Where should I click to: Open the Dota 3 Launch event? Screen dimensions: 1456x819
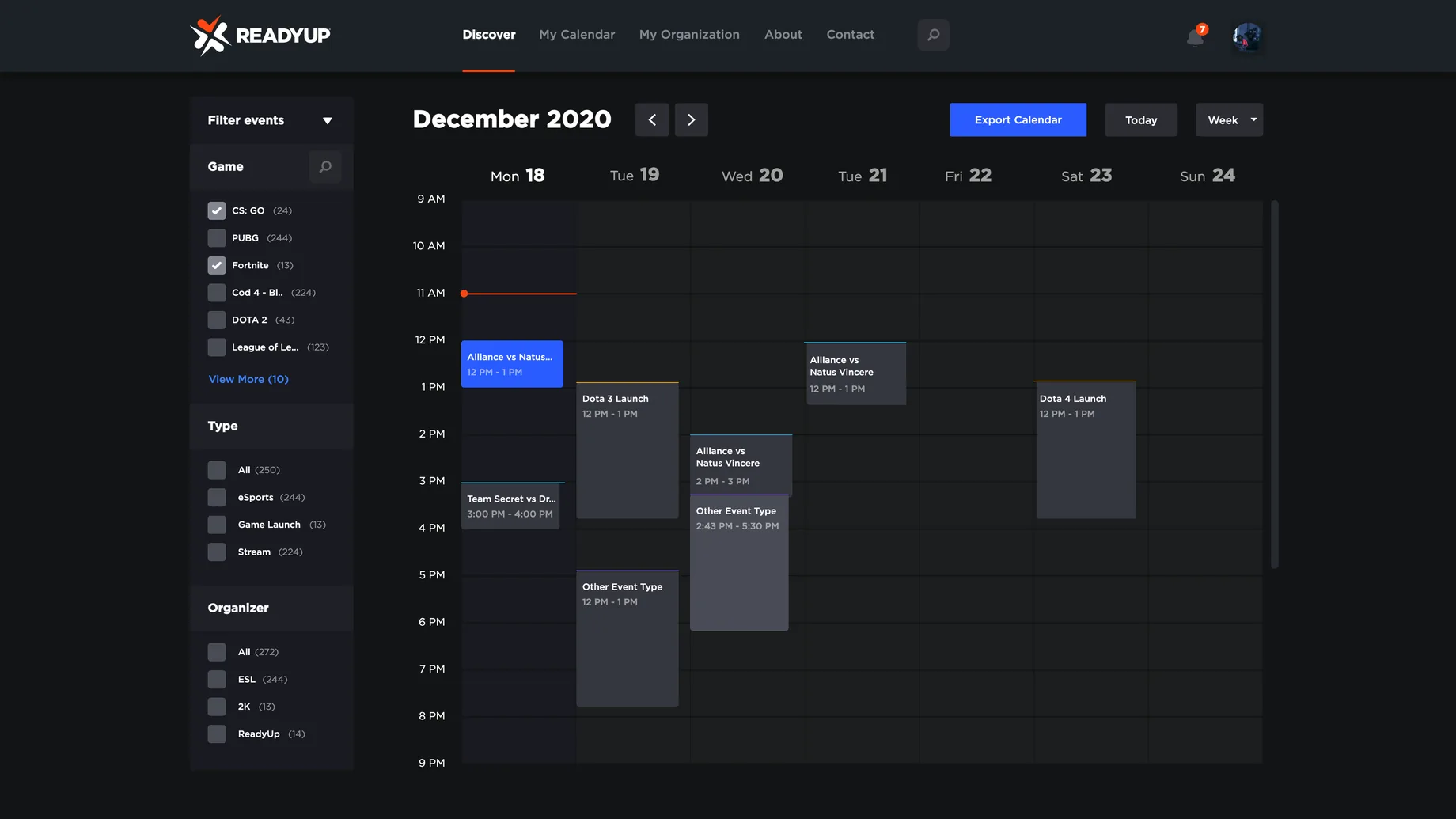tap(628, 450)
